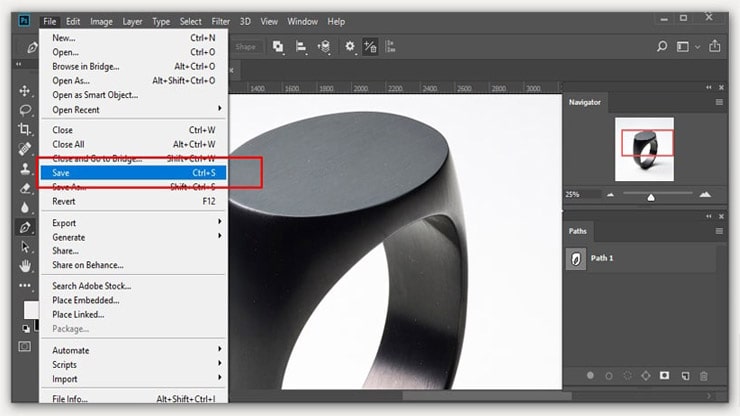Open the Filter menu
The height and width of the screenshot is (416, 740).
220,21
